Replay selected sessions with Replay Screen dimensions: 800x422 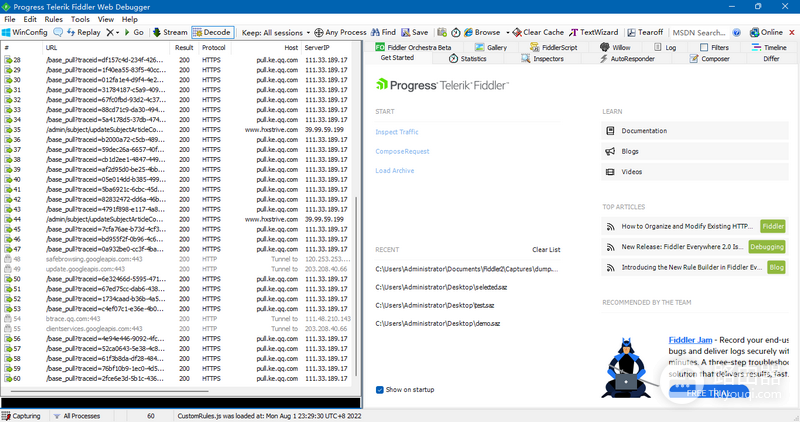83,32
